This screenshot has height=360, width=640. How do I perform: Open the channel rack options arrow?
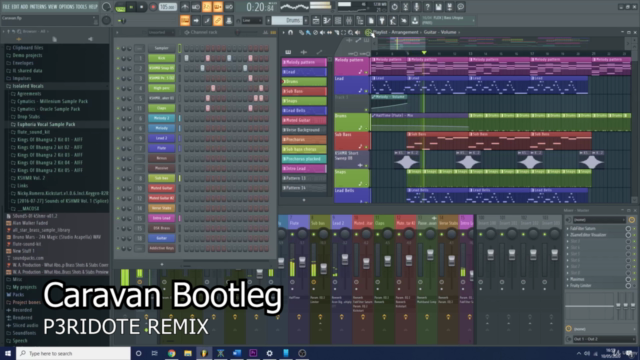coord(118,32)
